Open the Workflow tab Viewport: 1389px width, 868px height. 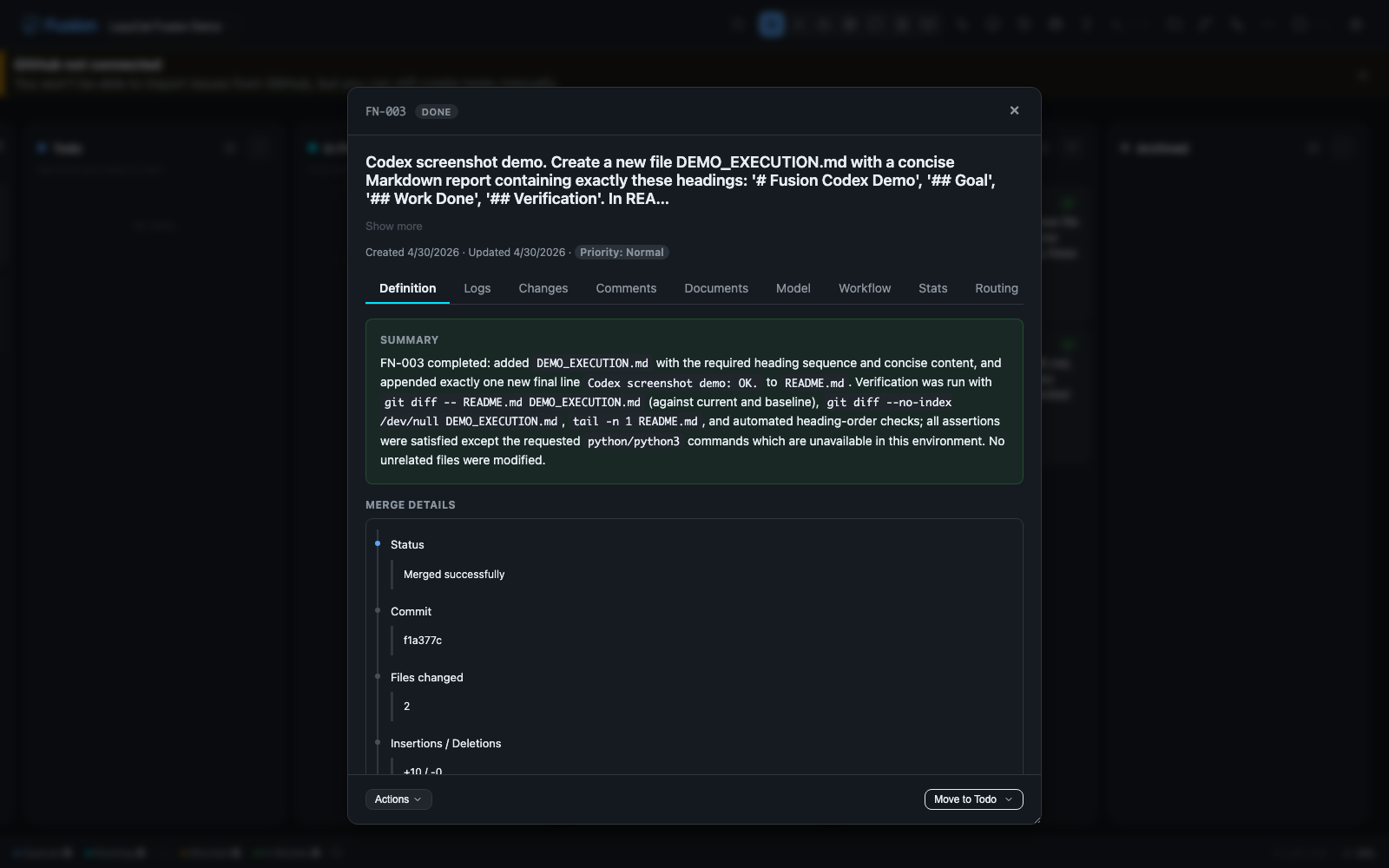click(865, 288)
